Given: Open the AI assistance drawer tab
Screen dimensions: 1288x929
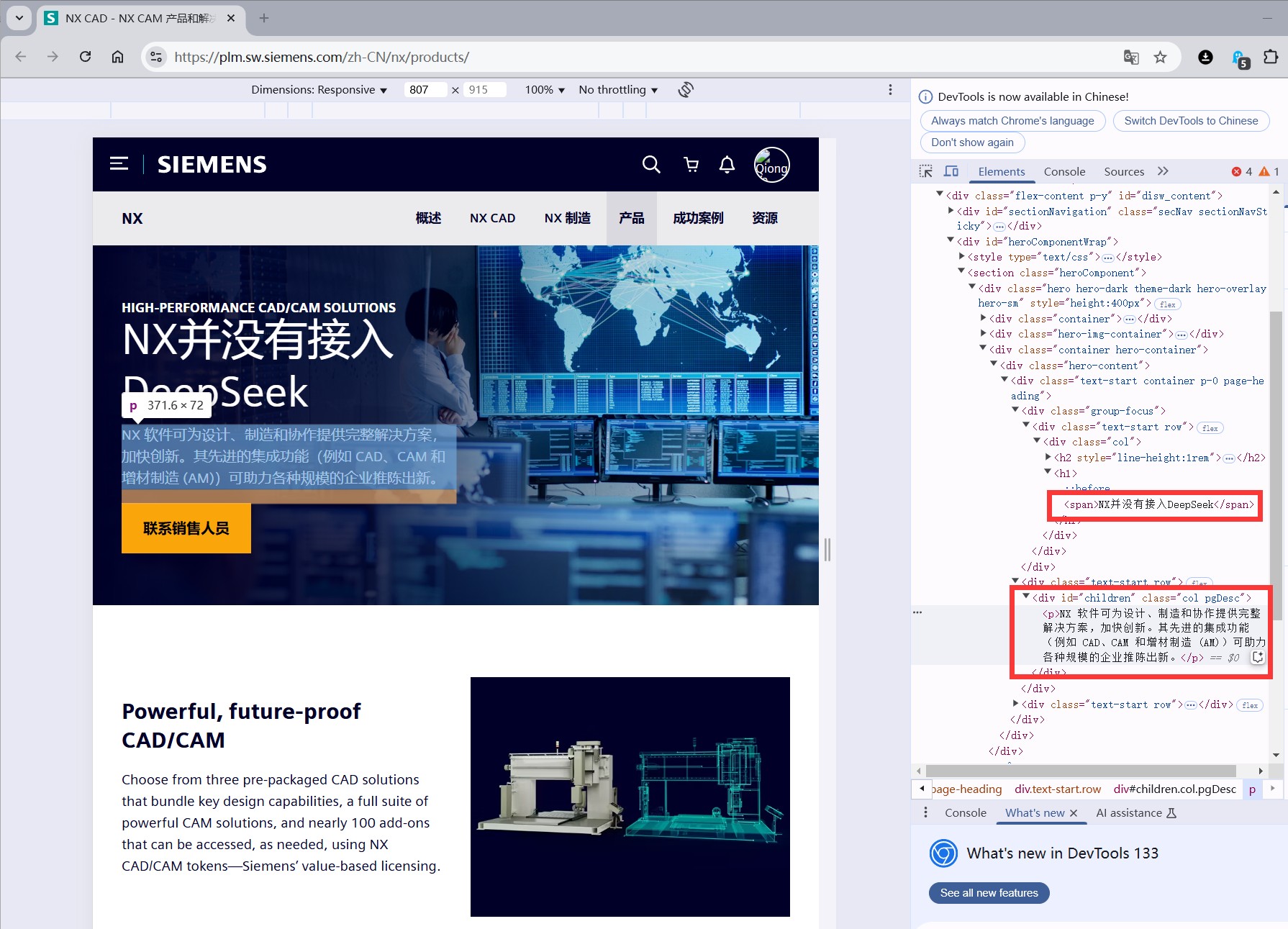Looking at the screenshot, I should coord(1136,812).
